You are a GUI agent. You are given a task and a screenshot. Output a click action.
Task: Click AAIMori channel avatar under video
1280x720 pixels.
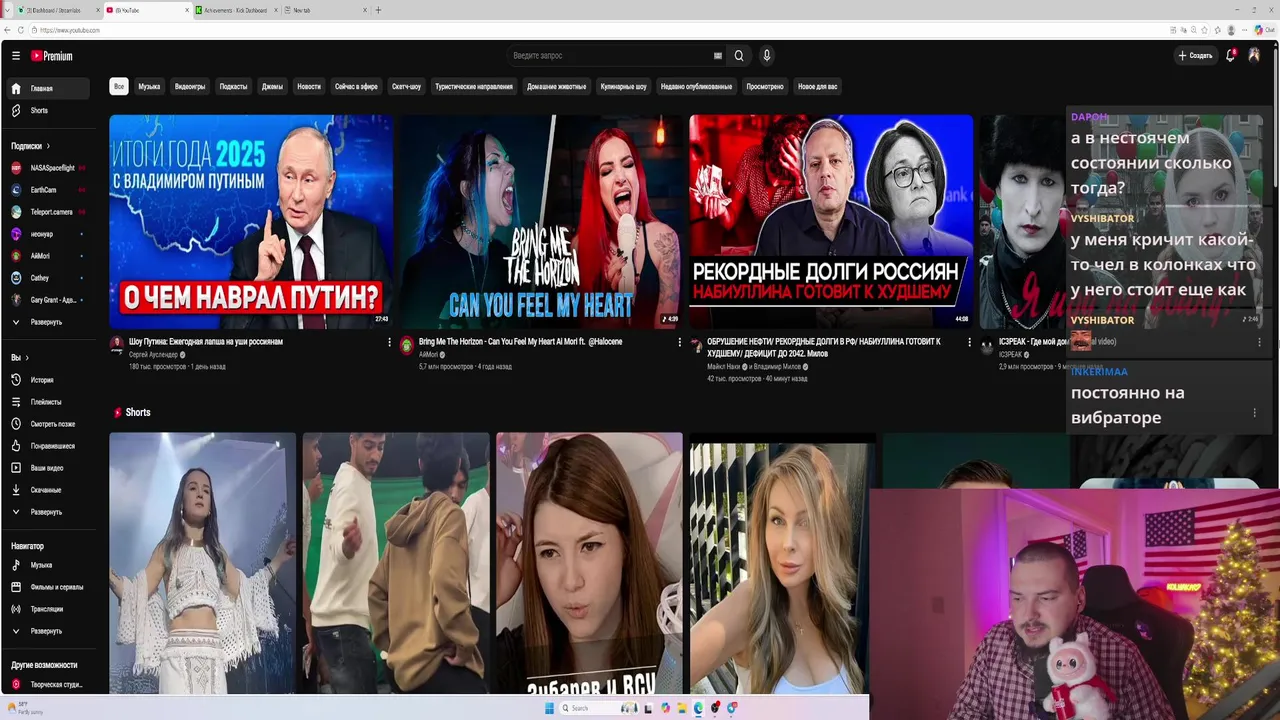(x=407, y=346)
